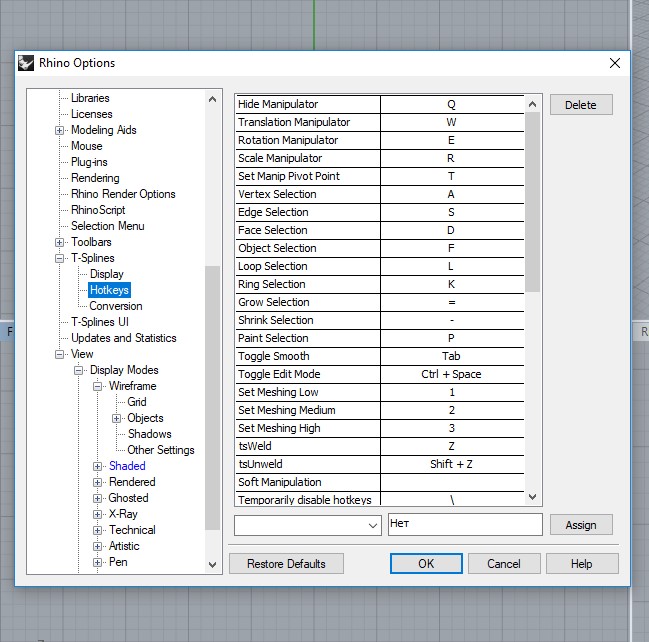Select Other Settings under Wireframe
649x642 pixels.
click(161, 450)
